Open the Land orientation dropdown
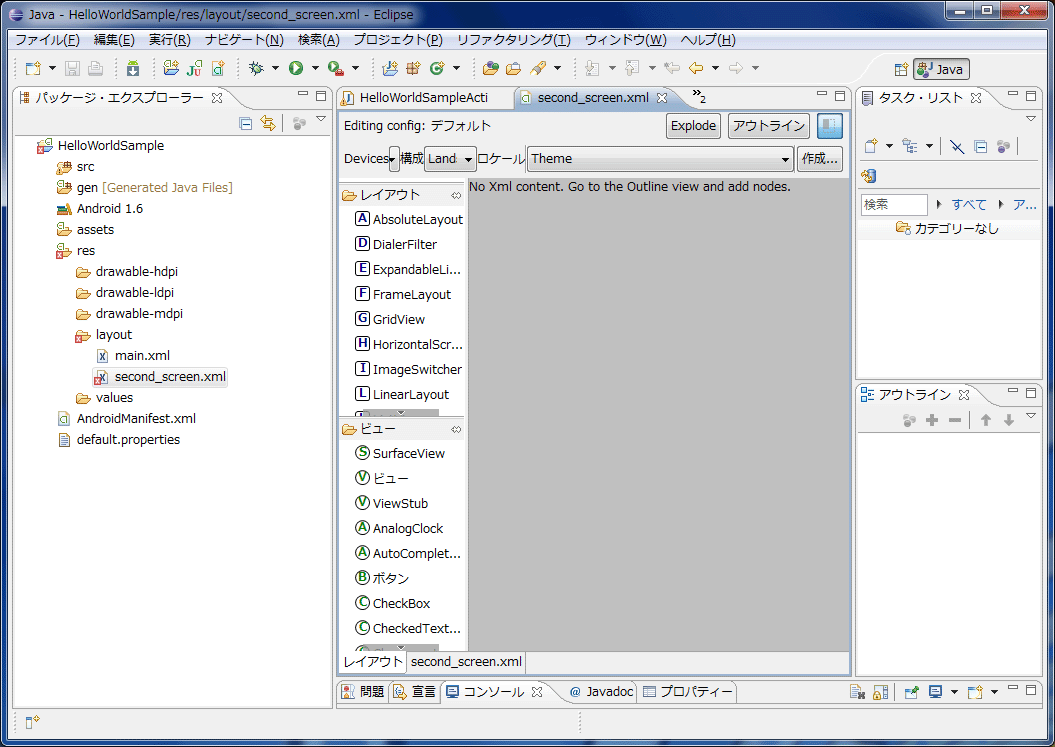Image resolution: width=1055 pixels, height=747 pixels. [x=450, y=159]
